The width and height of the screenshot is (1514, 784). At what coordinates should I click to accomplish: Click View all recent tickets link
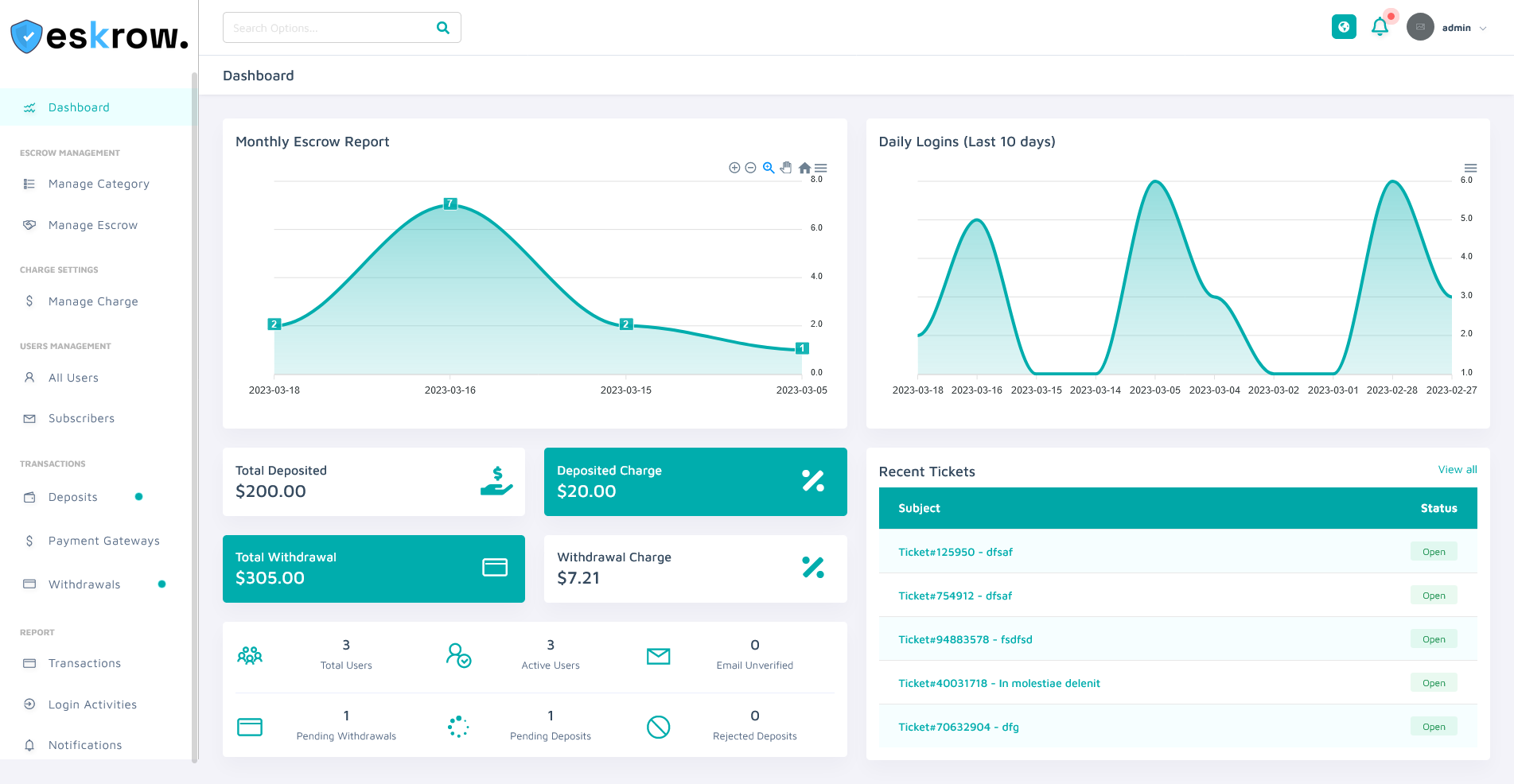[x=1457, y=470]
